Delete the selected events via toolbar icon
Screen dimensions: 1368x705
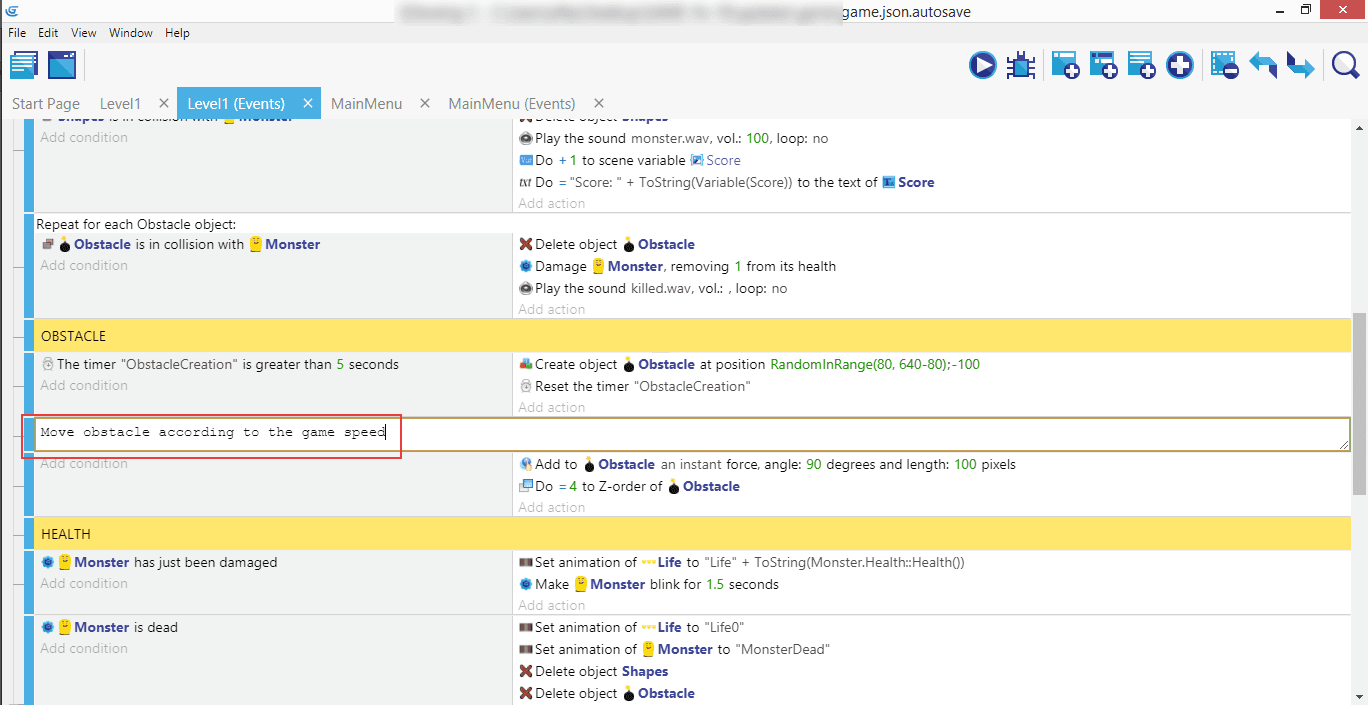pyautogui.click(x=1224, y=66)
